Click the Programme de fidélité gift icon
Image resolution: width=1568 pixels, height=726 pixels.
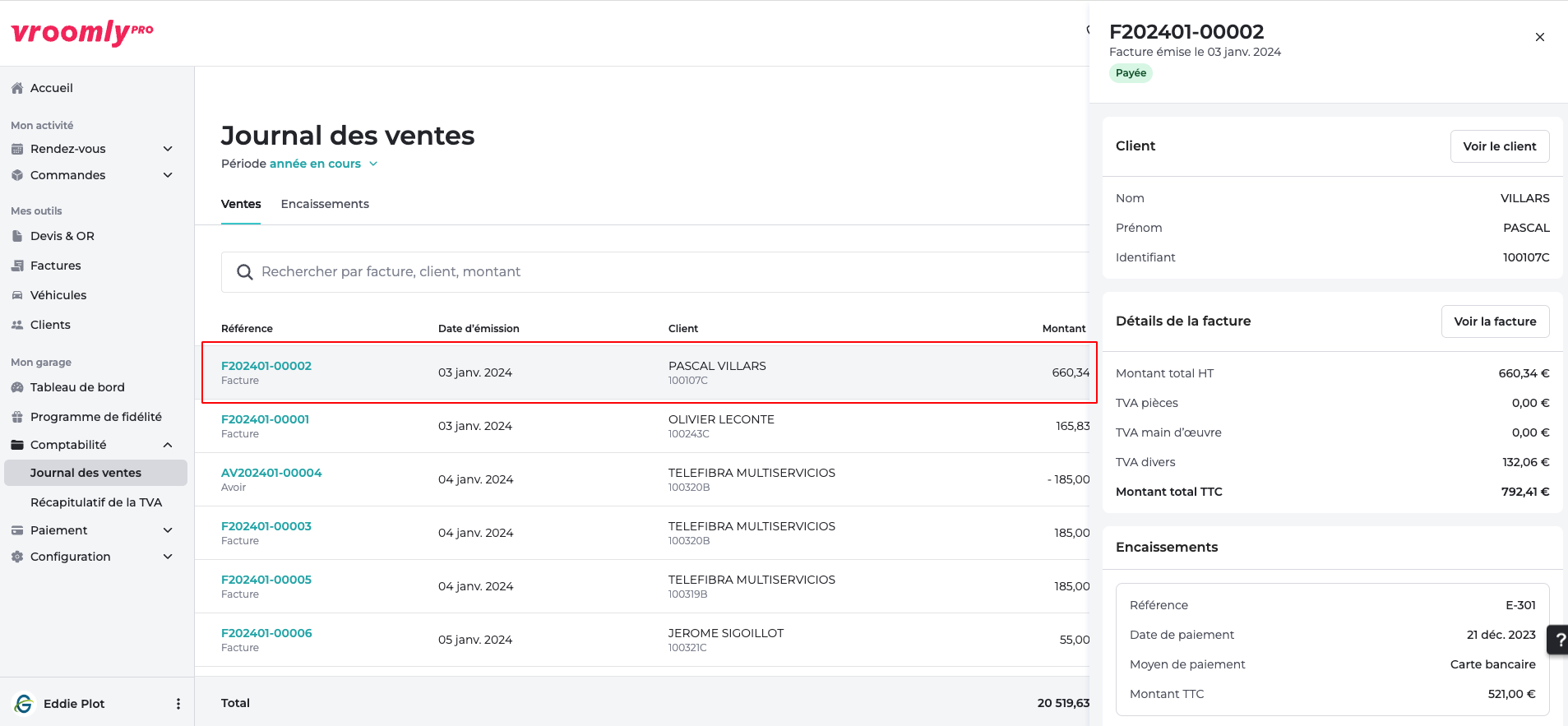pos(17,417)
